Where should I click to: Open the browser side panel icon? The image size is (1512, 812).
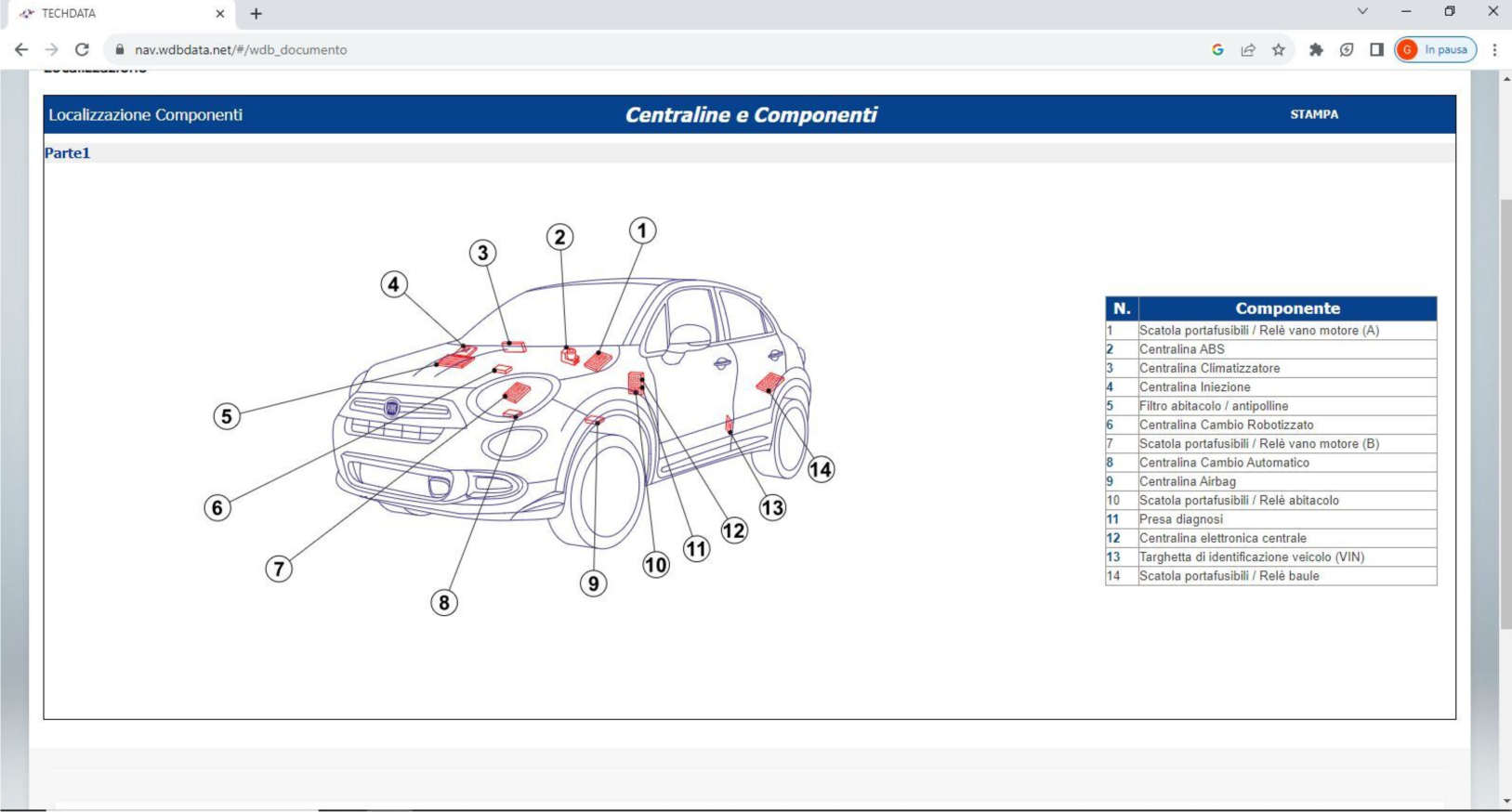pyautogui.click(x=1376, y=50)
